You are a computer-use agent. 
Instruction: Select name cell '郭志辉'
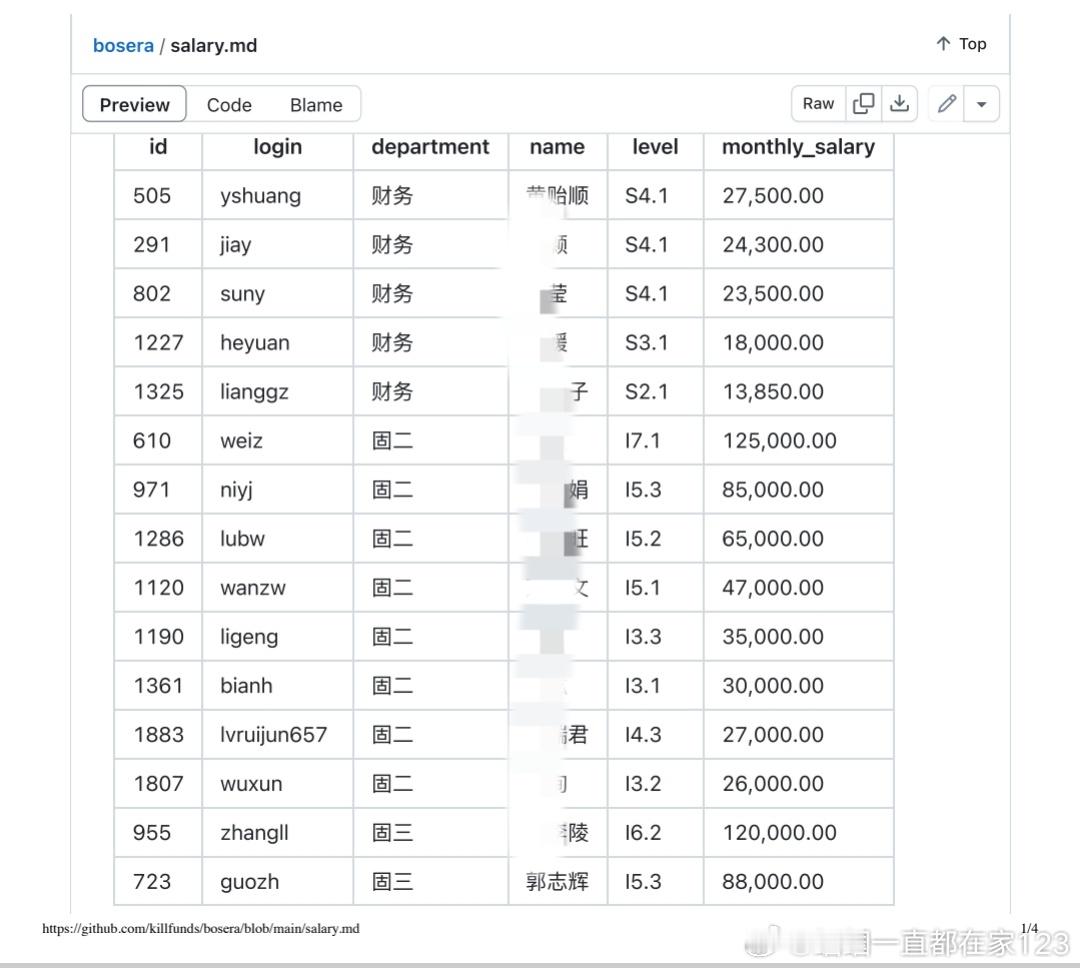557,882
